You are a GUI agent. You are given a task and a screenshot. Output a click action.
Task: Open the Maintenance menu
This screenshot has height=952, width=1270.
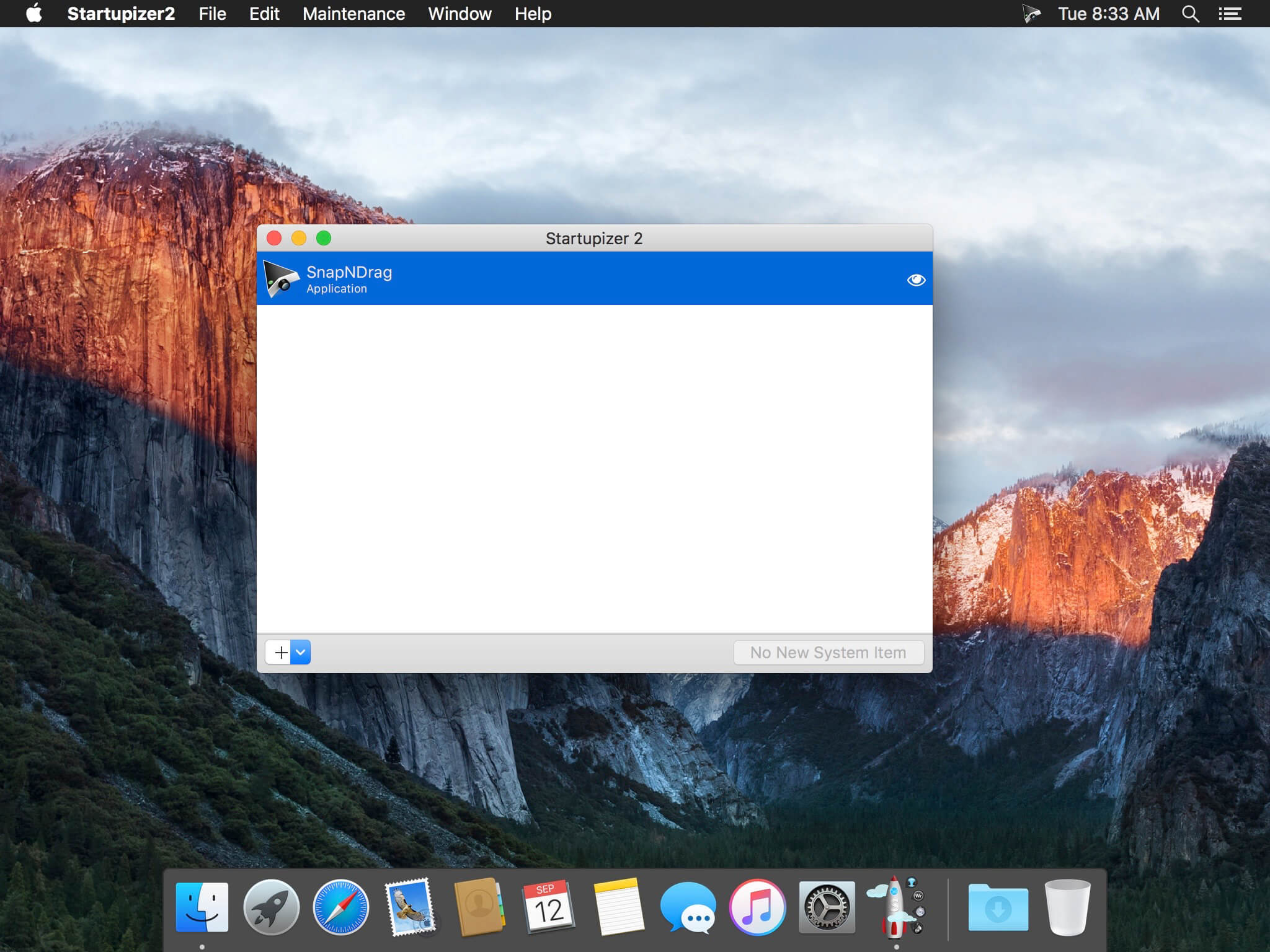(353, 14)
